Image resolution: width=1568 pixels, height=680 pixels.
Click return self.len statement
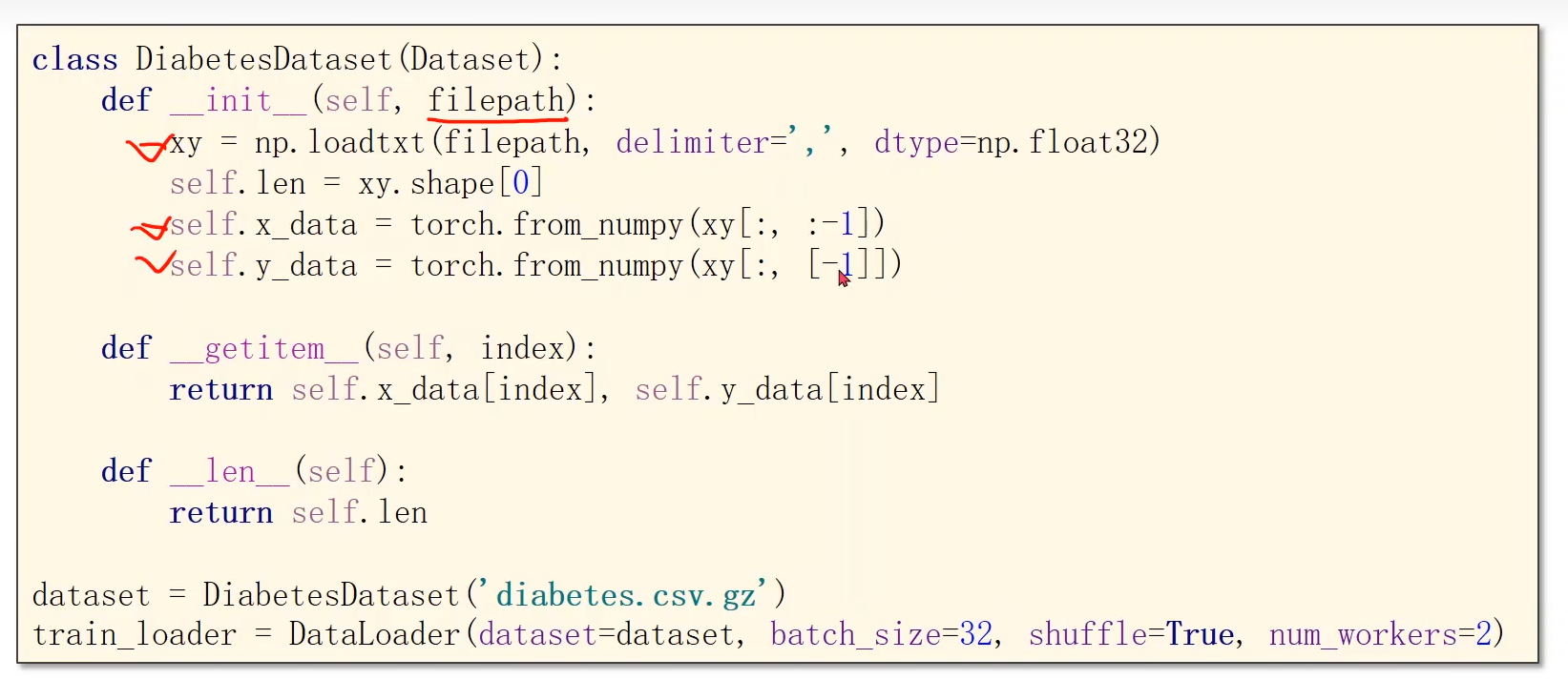pyautogui.click(x=298, y=514)
